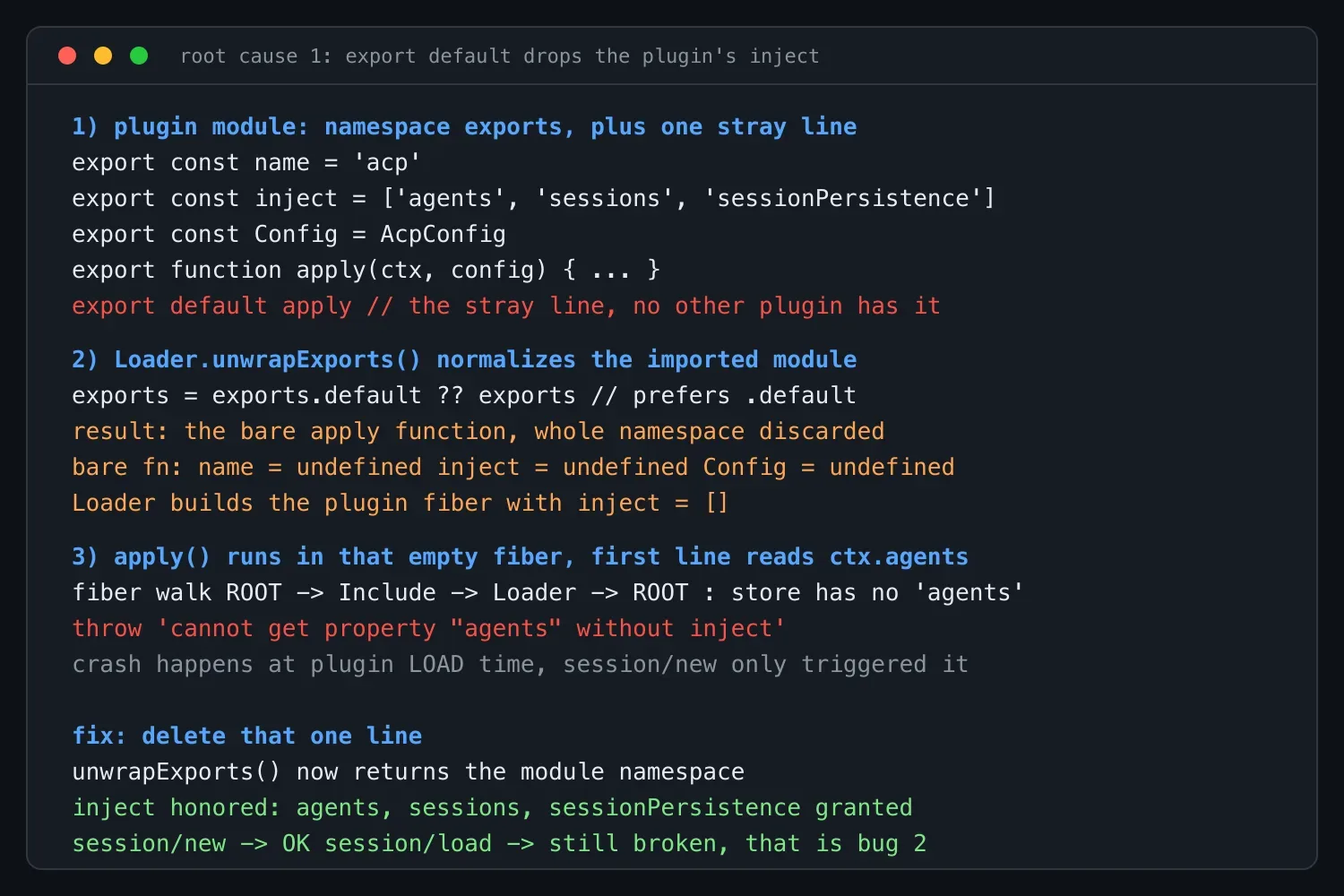Click the orange line starting 'result: the bare apply function'
The width and height of the screenshot is (1344, 896).
pyautogui.click(x=478, y=432)
